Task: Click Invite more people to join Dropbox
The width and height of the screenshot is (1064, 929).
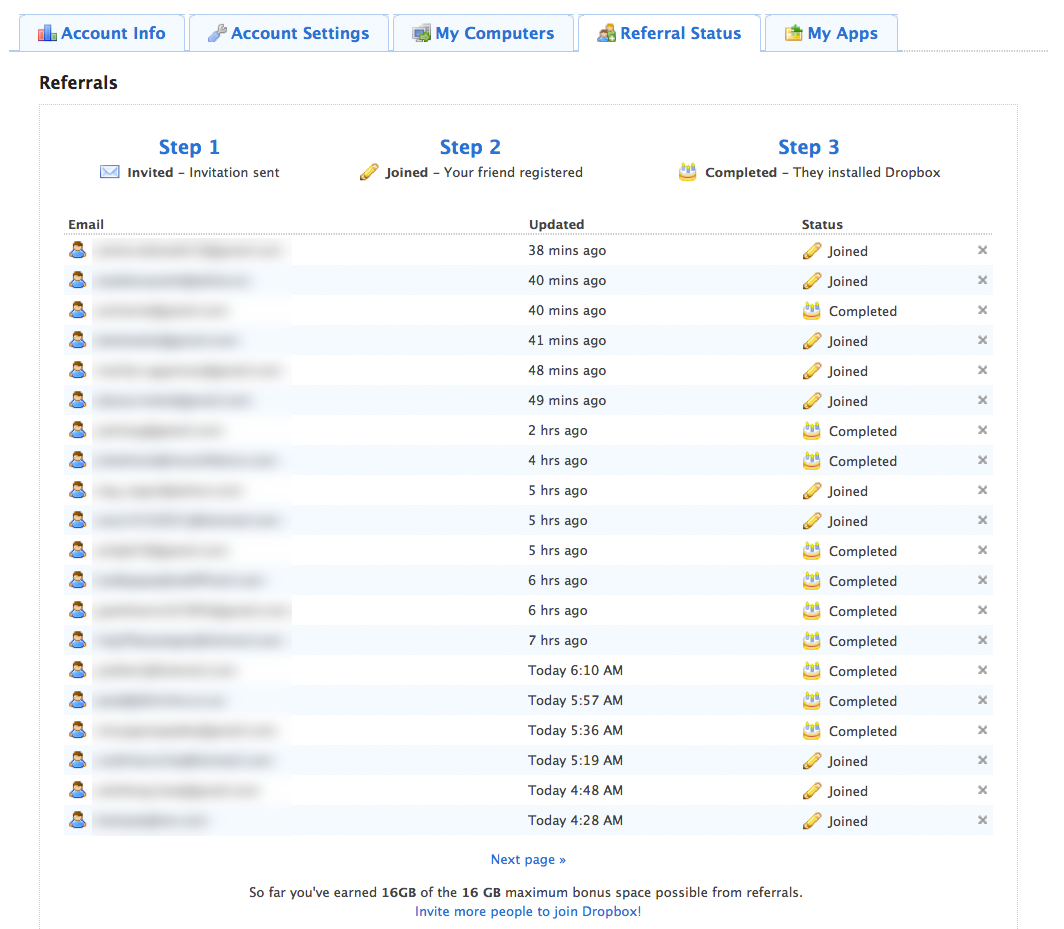Action: pyautogui.click(x=528, y=911)
